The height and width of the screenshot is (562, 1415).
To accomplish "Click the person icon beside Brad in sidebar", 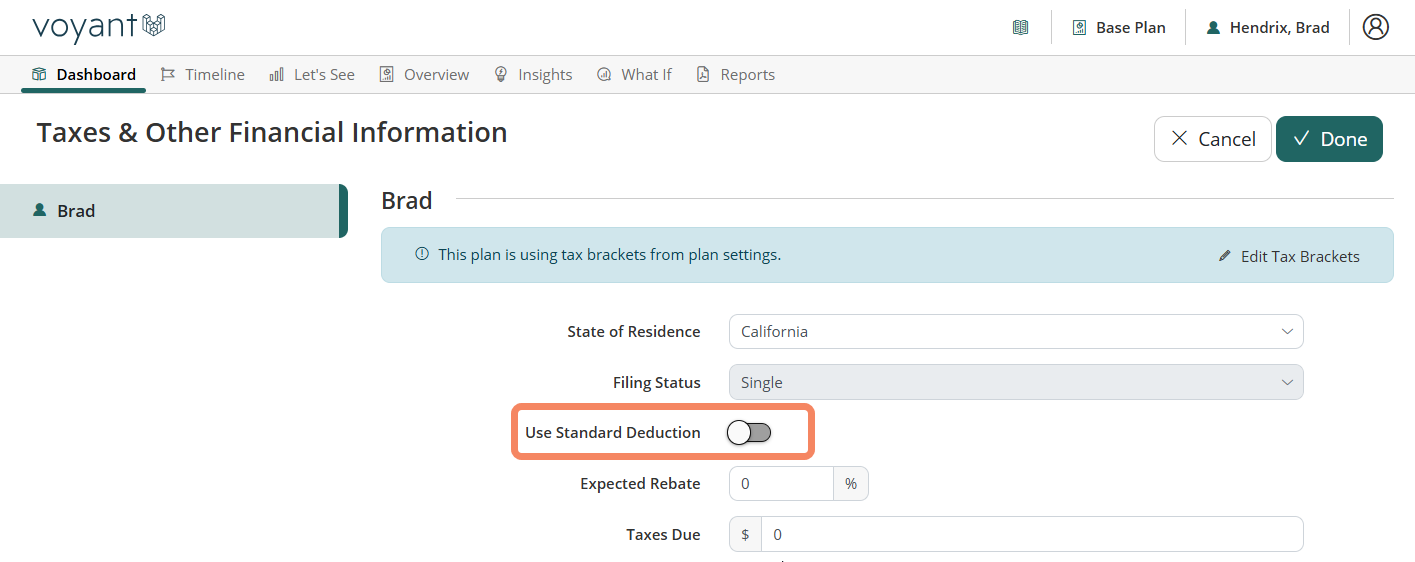I will click(40, 210).
